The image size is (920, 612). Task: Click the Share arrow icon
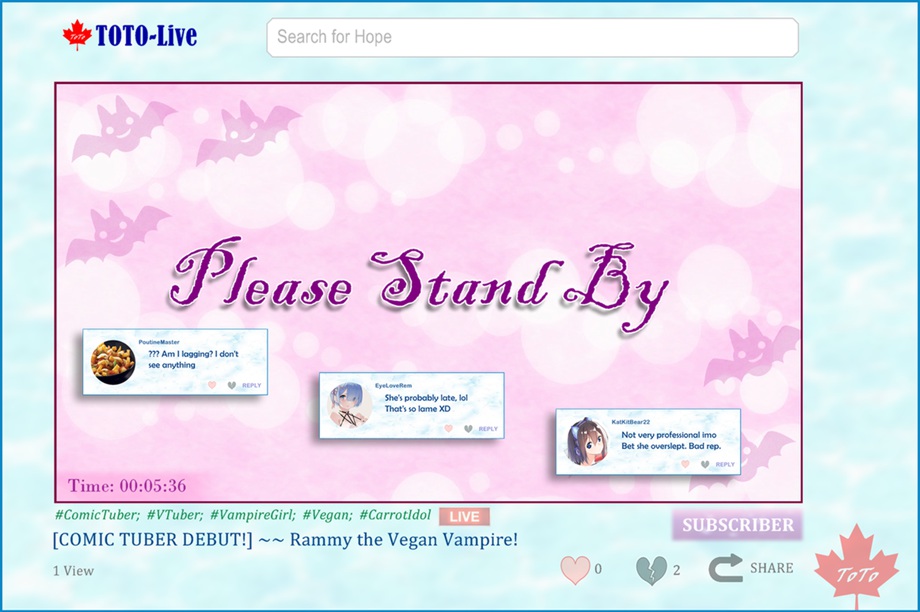725,568
